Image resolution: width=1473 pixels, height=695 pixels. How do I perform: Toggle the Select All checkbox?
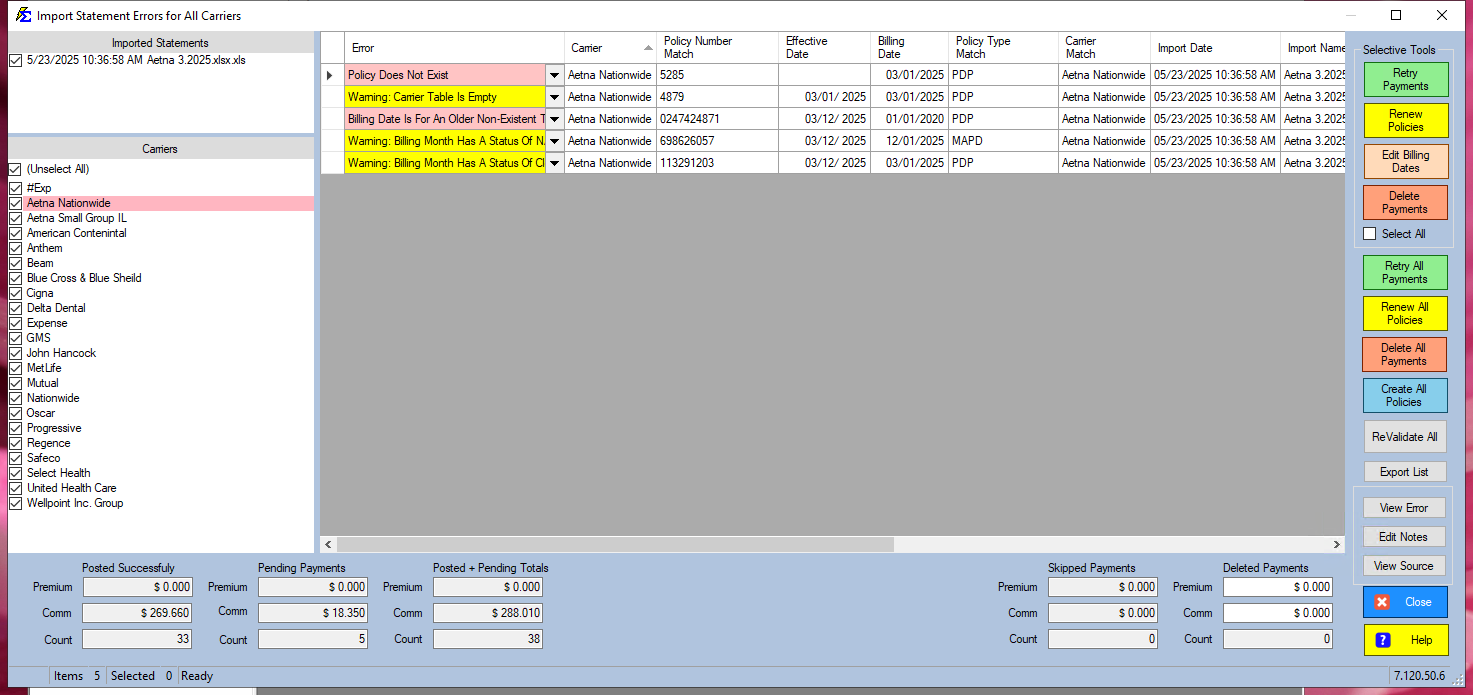point(1370,234)
